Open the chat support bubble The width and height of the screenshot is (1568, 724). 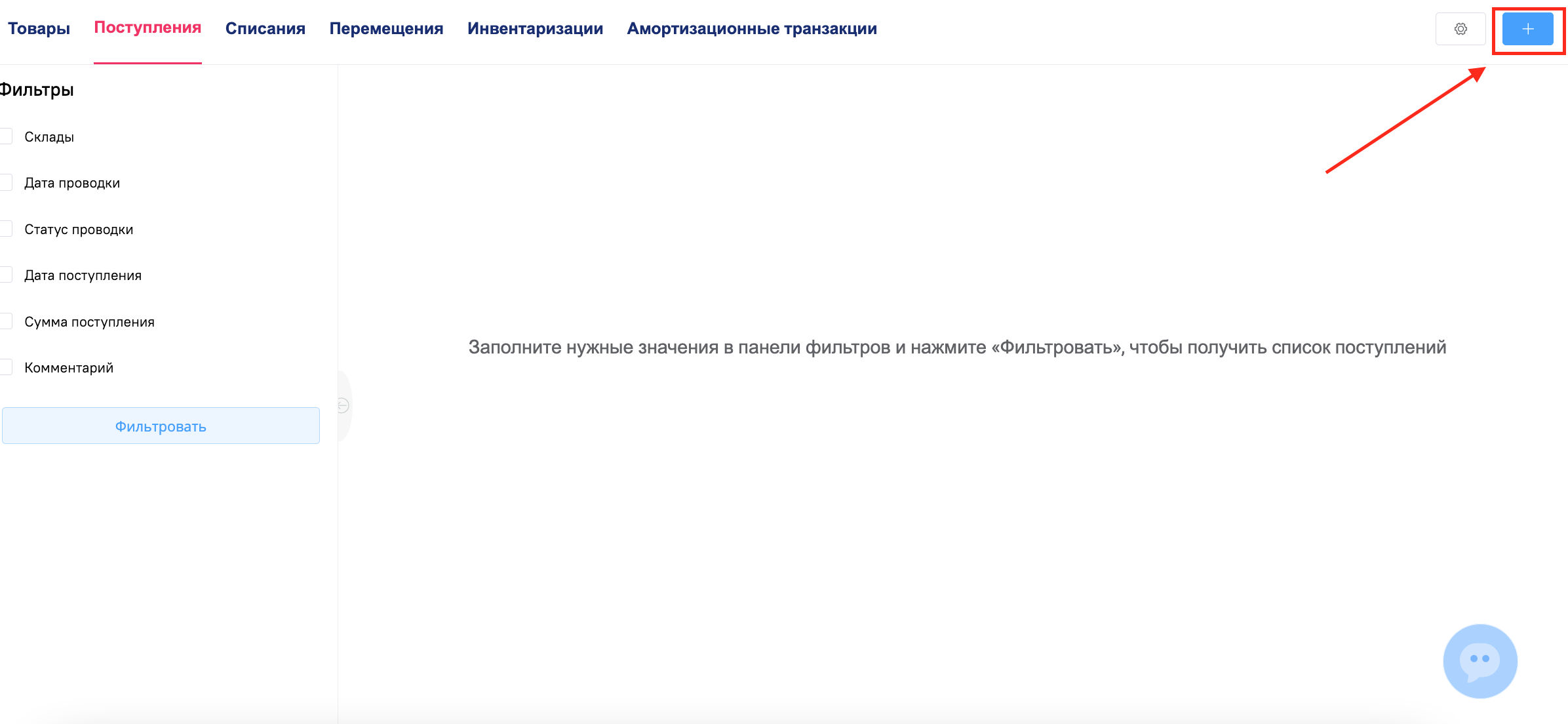[1480, 661]
